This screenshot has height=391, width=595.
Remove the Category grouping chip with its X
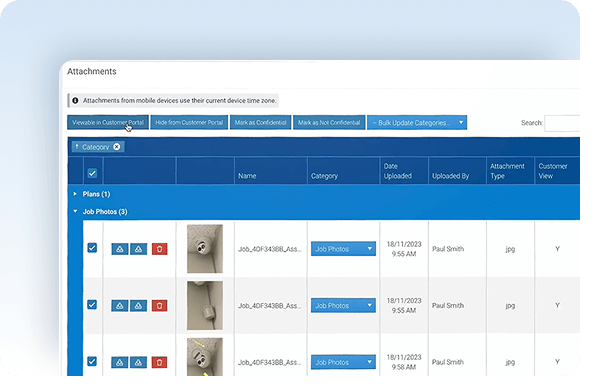116,147
